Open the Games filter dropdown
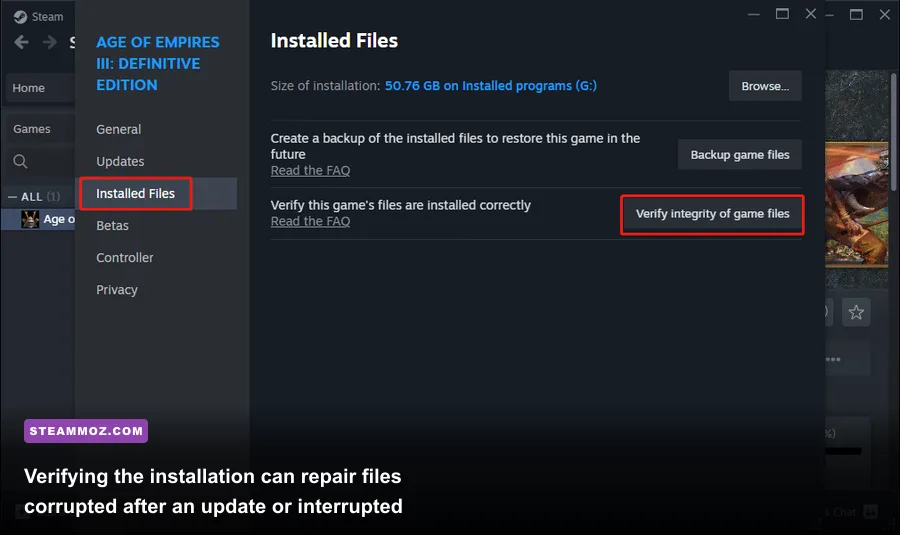Viewport: 900px width, 535px height. click(x=40, y=129)
